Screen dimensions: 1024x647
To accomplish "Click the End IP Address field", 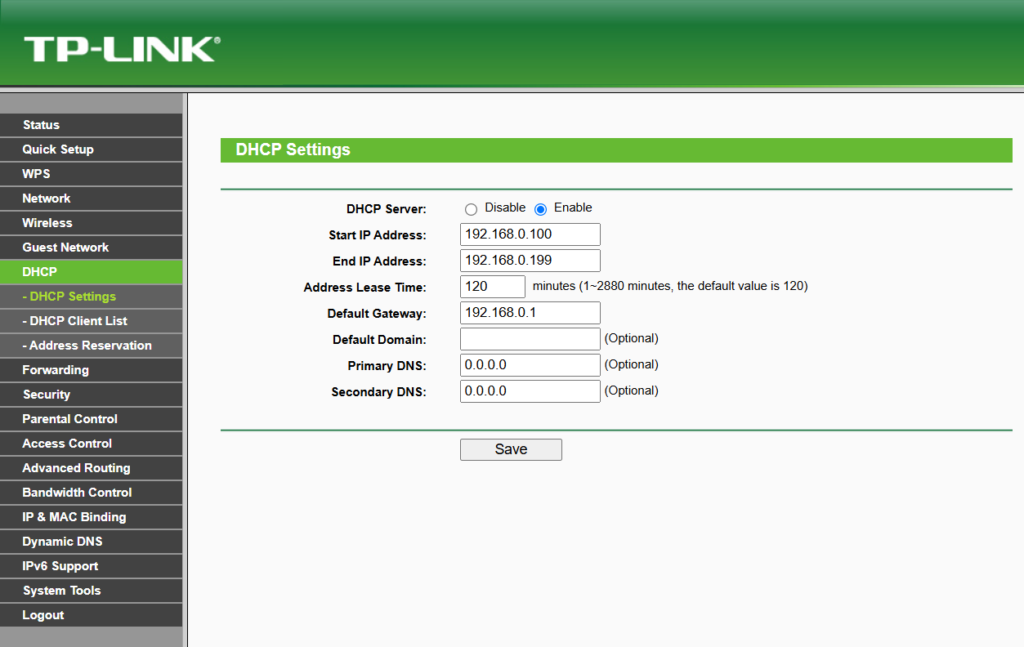I will (x=530, y=260).
